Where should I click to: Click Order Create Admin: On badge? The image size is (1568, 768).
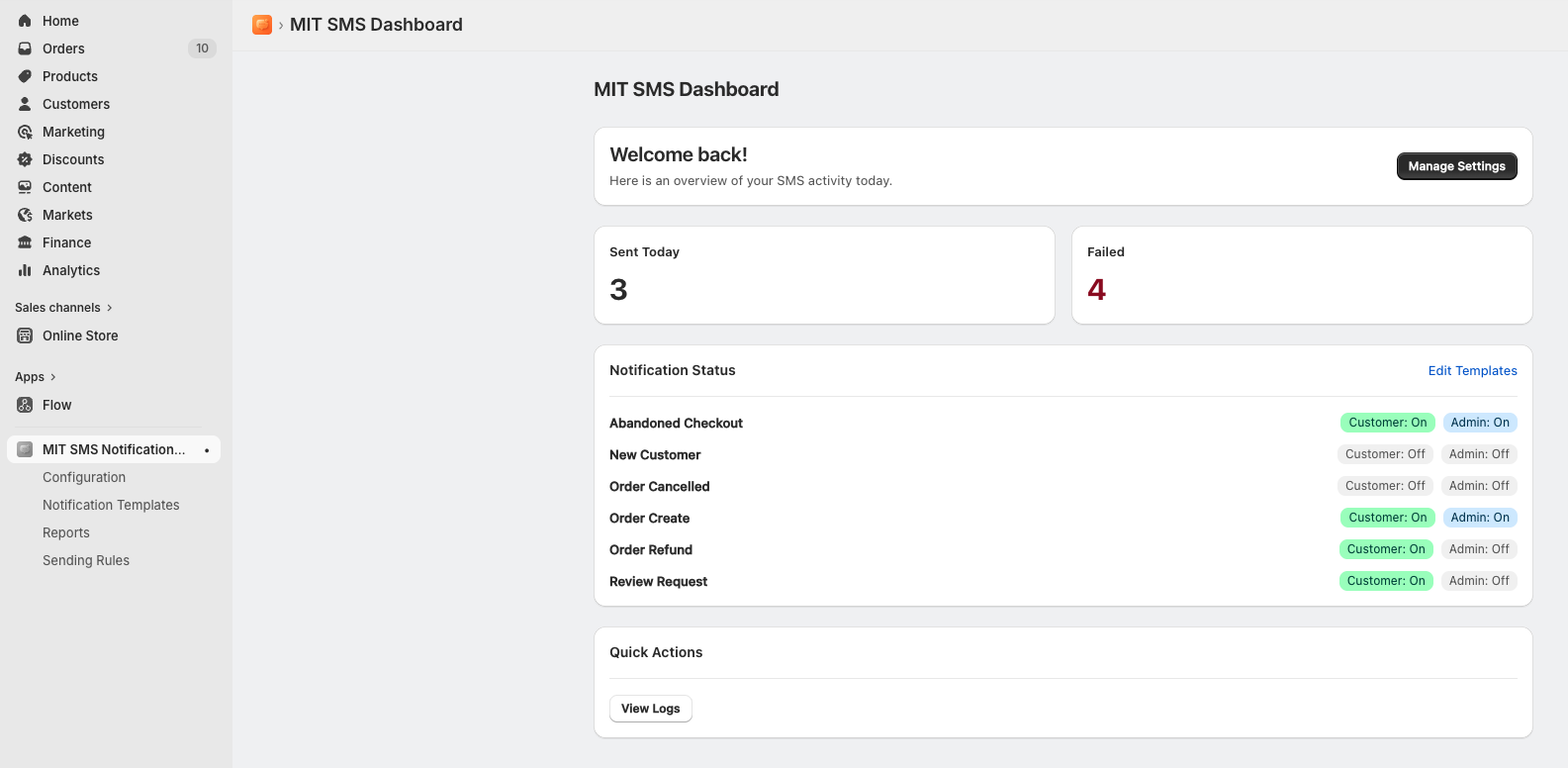click(x=1480, y=518)
